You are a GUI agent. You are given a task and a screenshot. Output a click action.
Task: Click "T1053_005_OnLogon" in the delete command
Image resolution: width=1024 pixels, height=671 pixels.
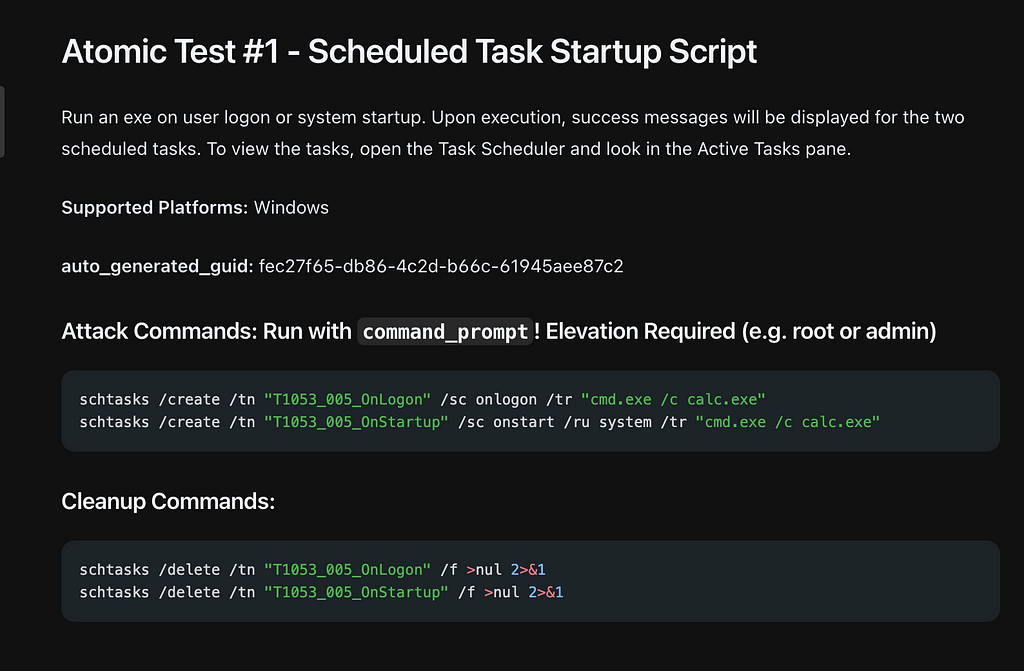[x=347, y=570]
